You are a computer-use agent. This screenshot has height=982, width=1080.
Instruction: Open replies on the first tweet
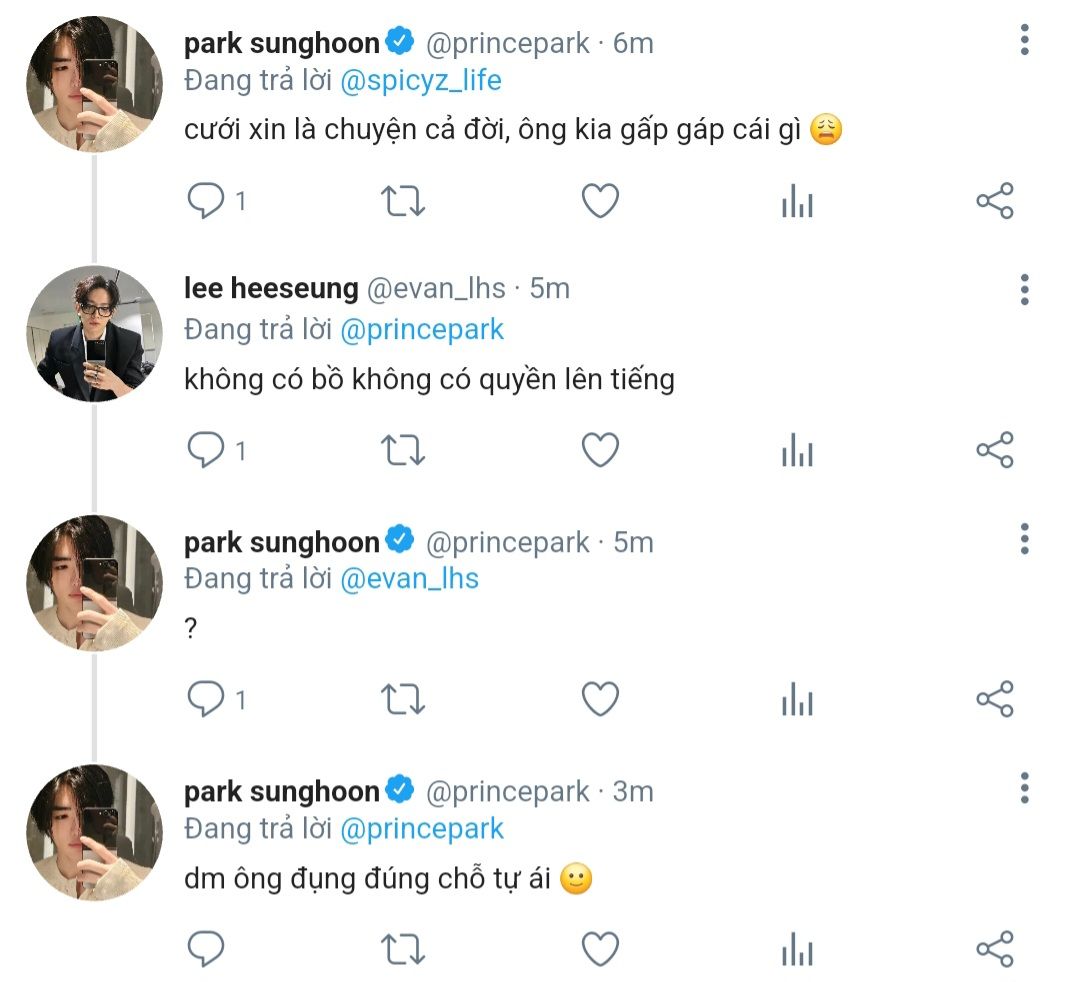point(207,202)
